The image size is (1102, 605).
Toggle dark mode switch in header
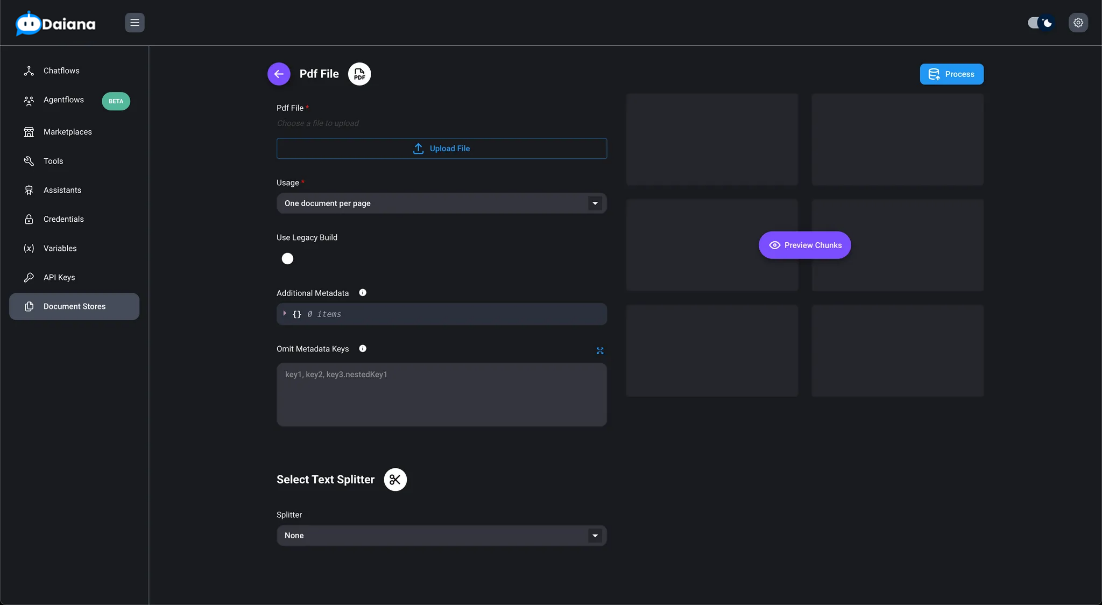tap(1041, 22)
